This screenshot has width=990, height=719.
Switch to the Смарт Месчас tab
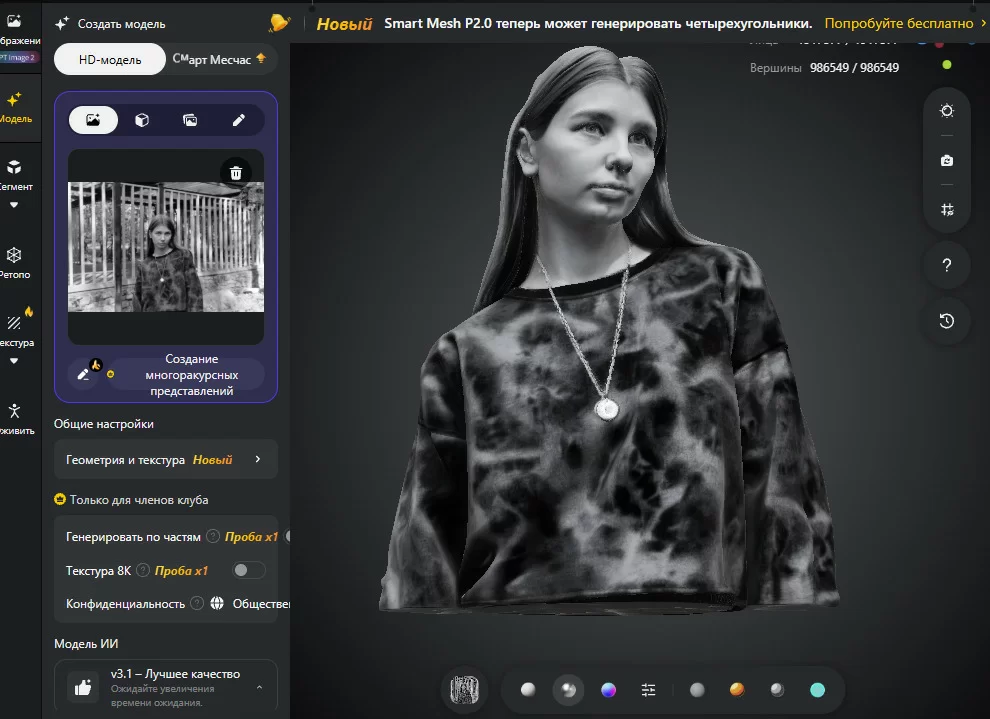pos(218,59)
